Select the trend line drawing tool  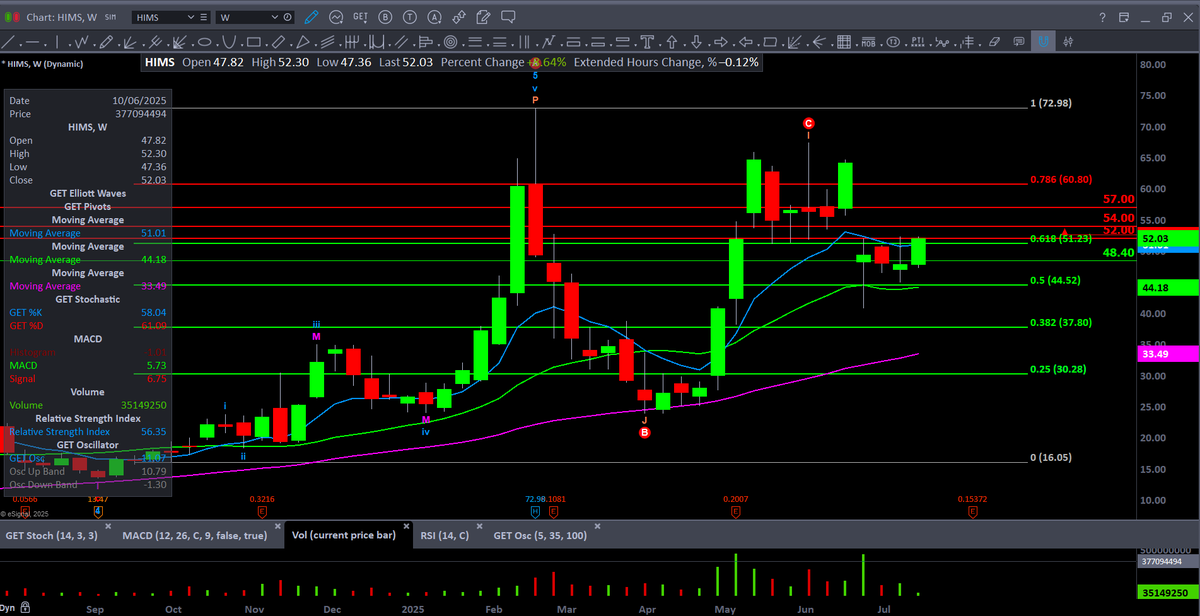pyautogui.click(x=9, y=42)
